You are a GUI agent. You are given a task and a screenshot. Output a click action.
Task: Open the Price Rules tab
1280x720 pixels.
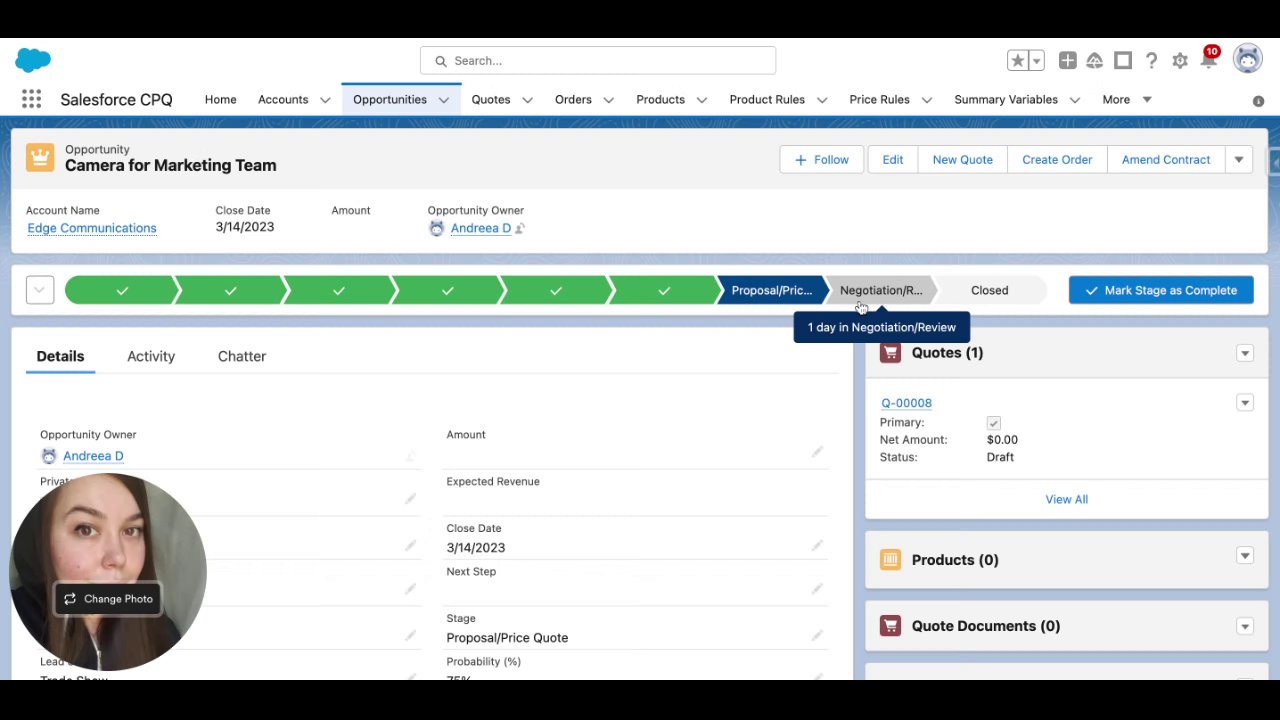pyautogui.click(x=879, y=100)
